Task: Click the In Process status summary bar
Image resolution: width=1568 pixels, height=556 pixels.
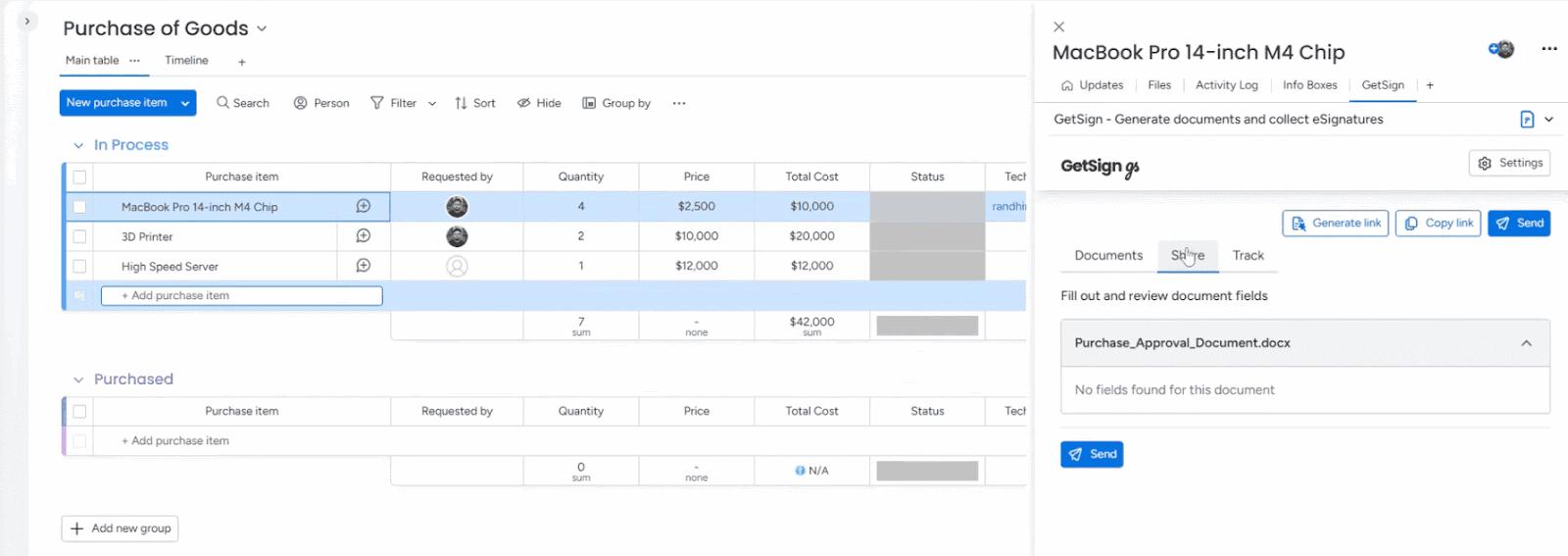Action: click(x=927, y=326)
